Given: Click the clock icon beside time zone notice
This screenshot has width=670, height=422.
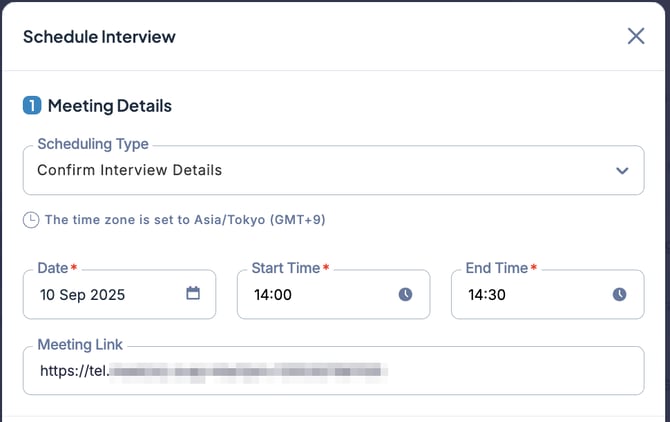Looking at the screenshot, I should [x=31, y=220].
